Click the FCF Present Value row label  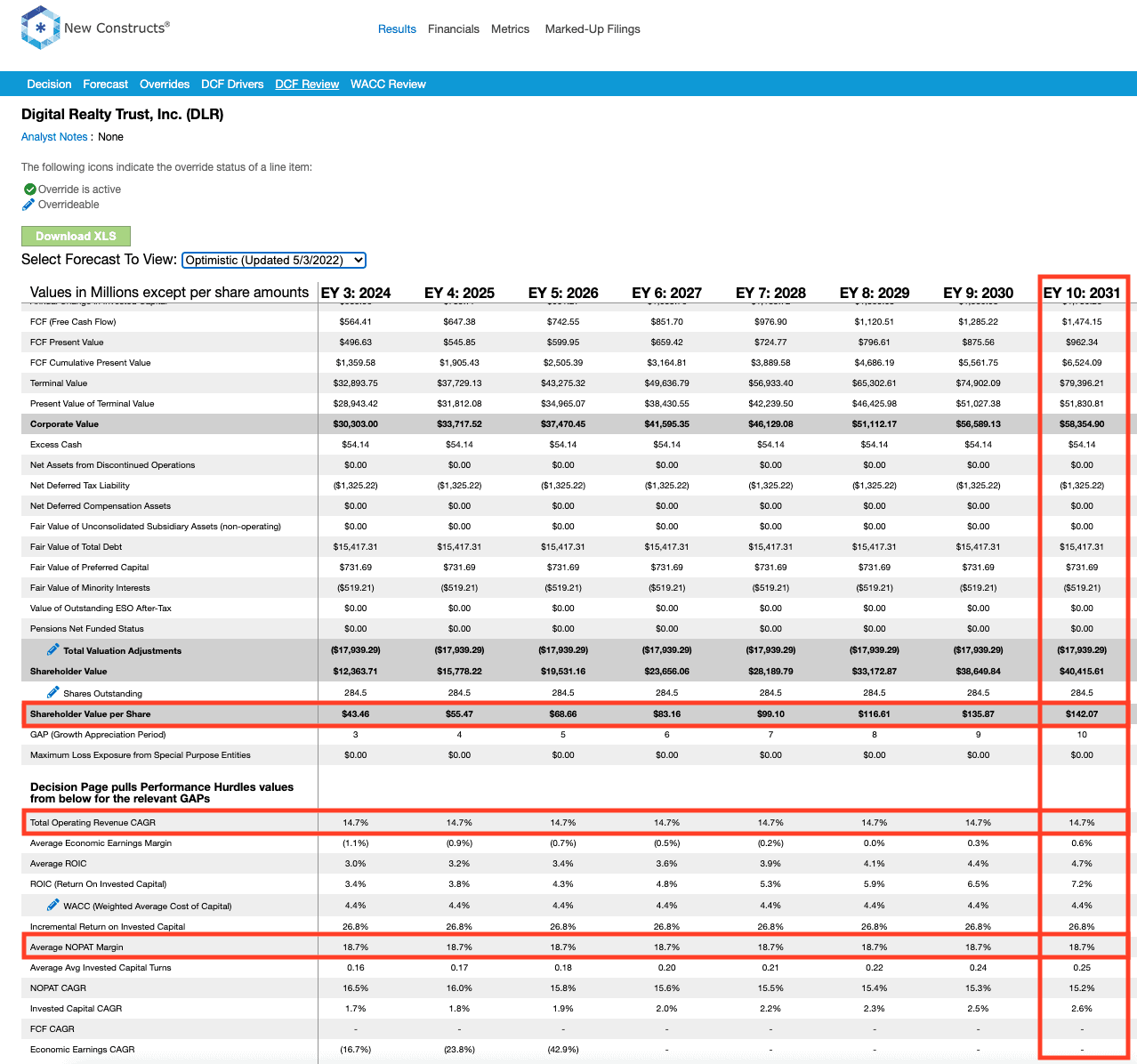(x=67, y=343)
